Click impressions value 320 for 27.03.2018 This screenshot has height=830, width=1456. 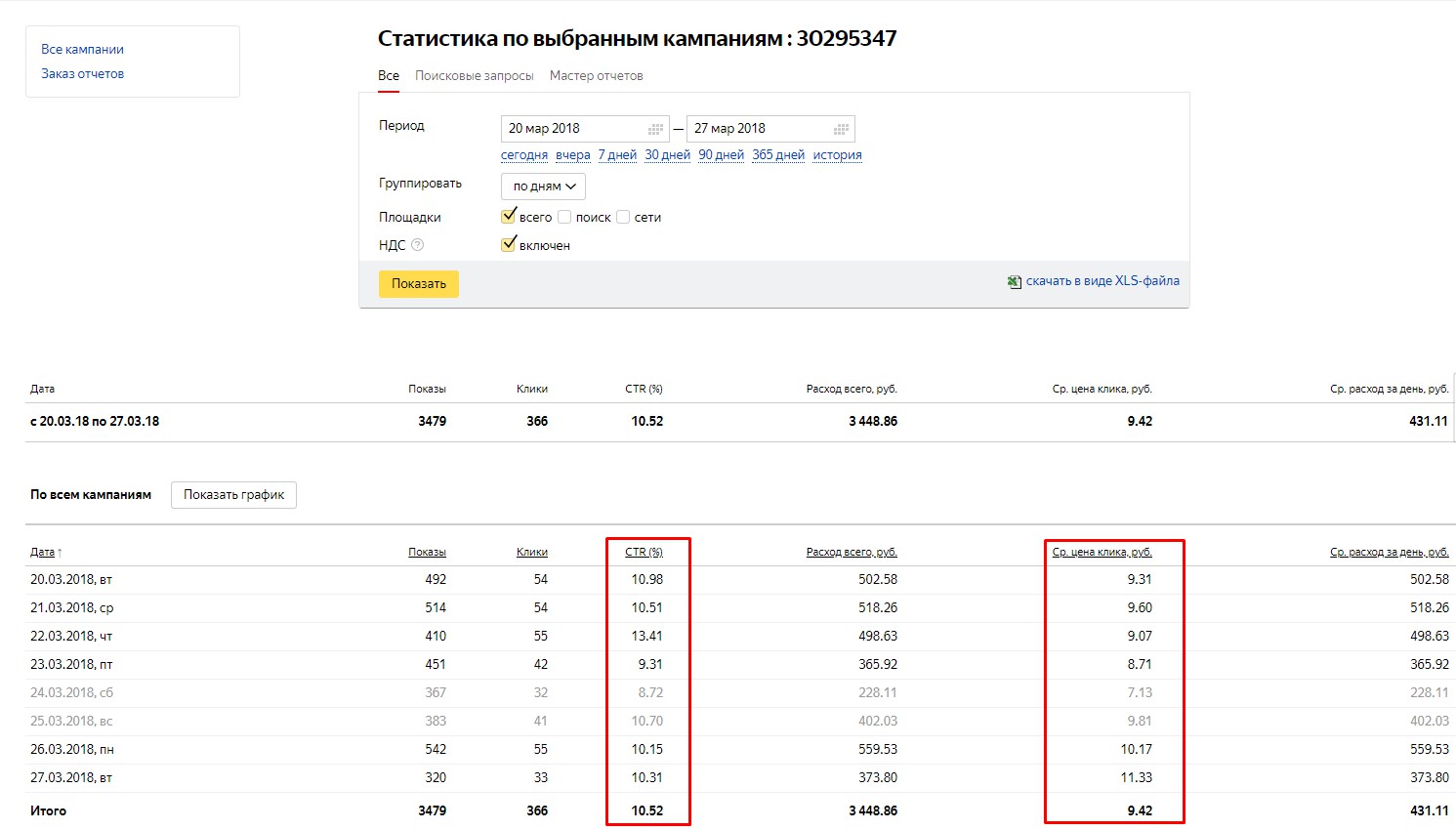[436, 778]
